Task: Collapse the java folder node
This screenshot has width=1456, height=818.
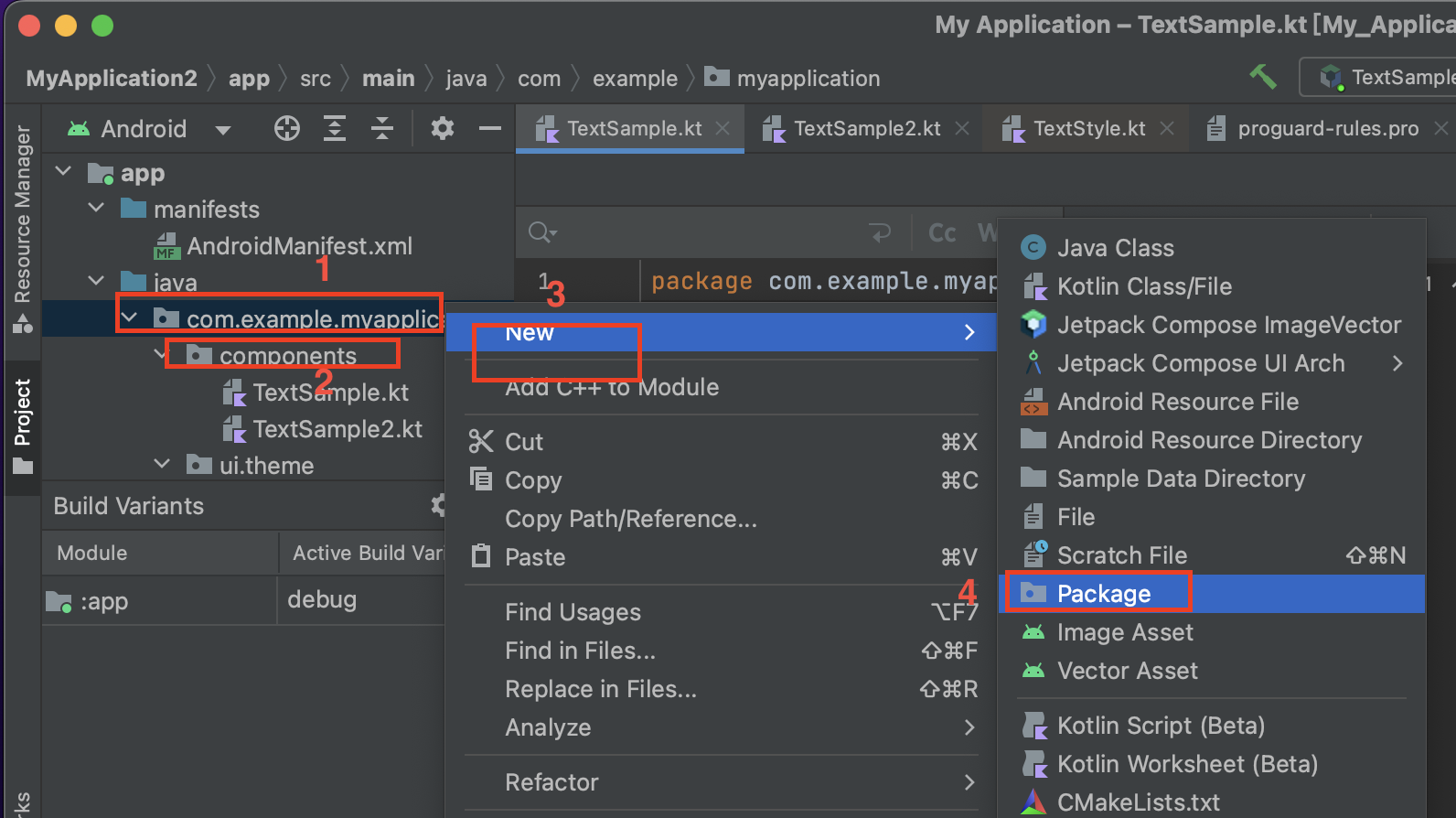Action: (96, 281)
